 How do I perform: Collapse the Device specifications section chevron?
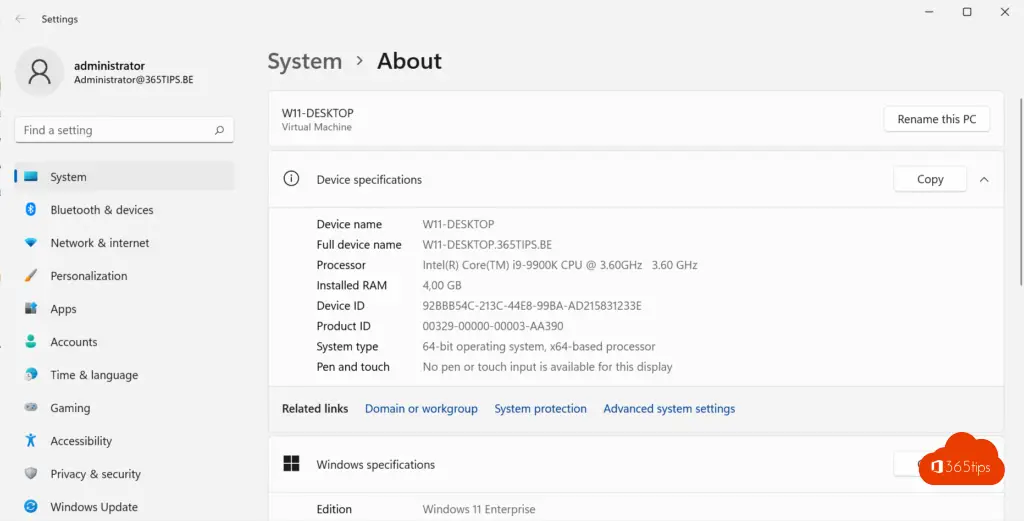[x=984, y=180]
